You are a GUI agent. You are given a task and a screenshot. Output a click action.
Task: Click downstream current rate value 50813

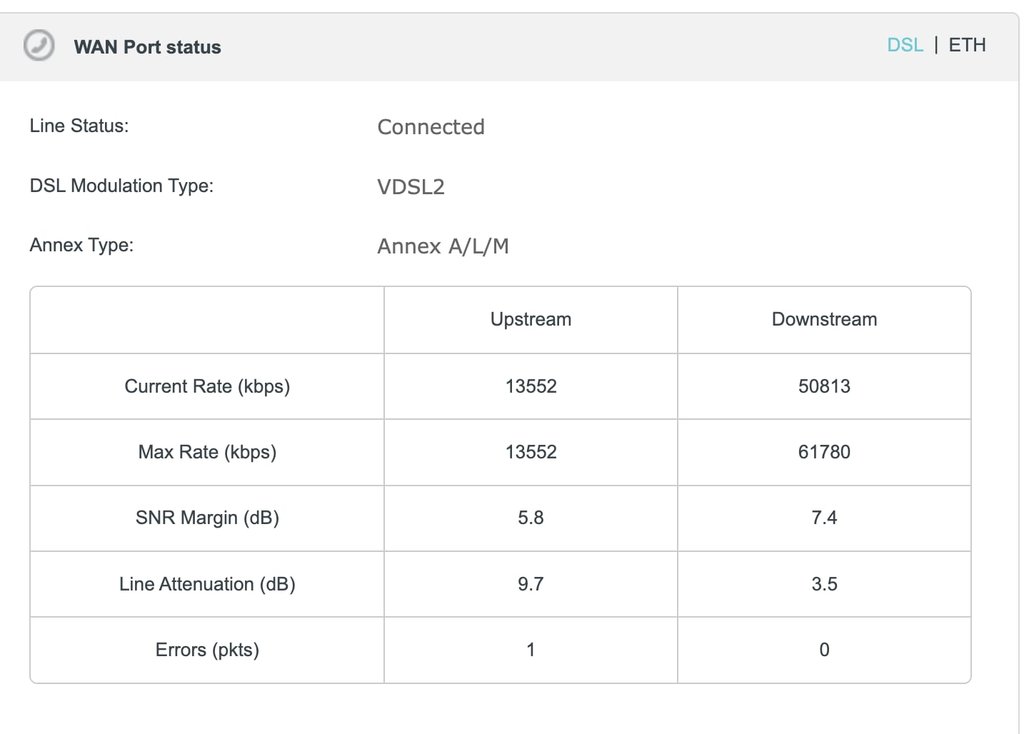pos(824,386)
